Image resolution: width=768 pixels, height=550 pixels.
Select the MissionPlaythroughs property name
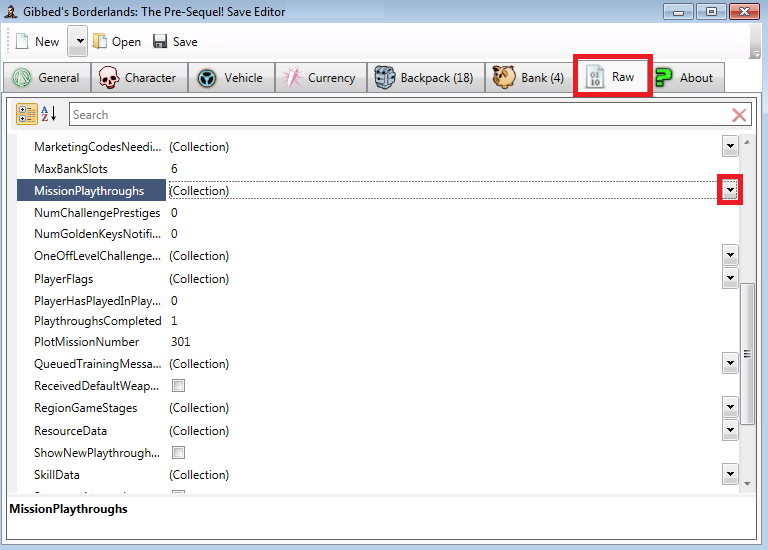pos(89,191)
